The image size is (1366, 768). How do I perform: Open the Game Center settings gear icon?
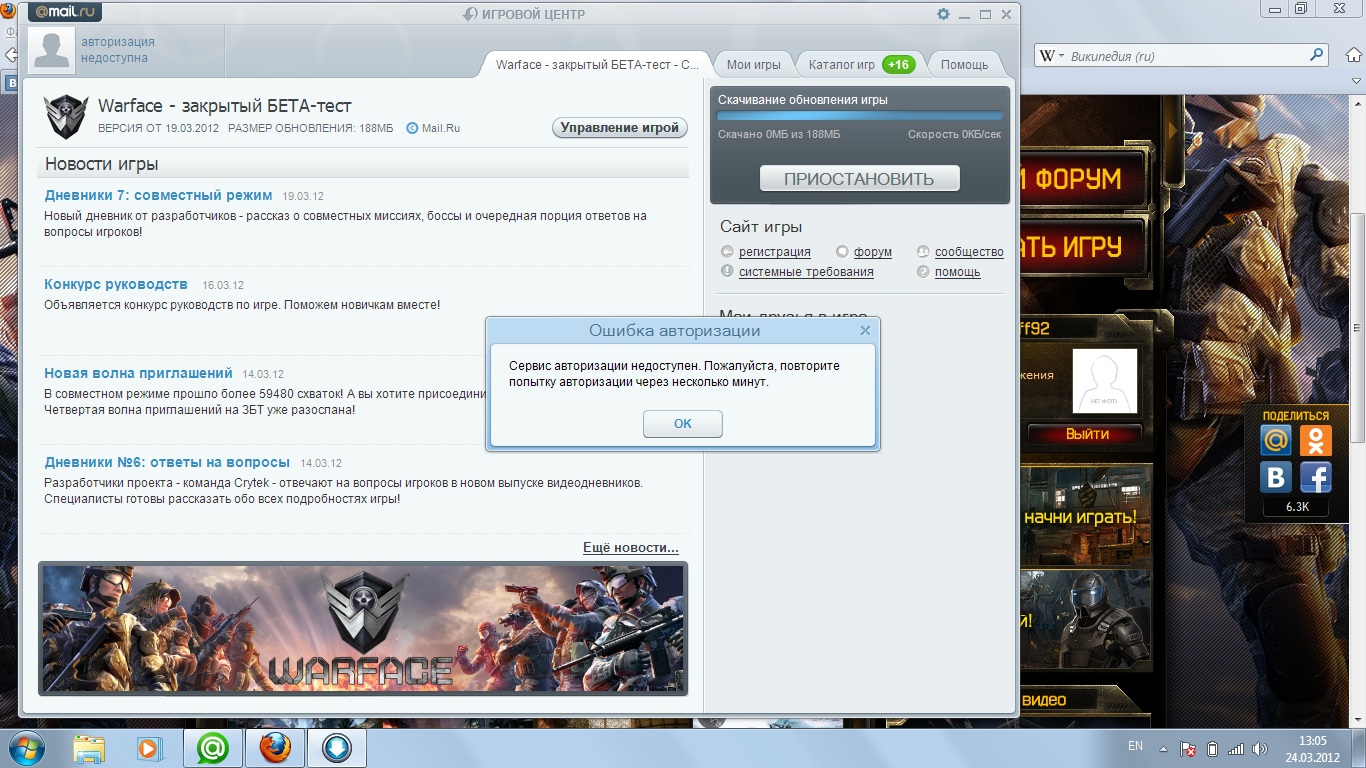tap(943, 14)
